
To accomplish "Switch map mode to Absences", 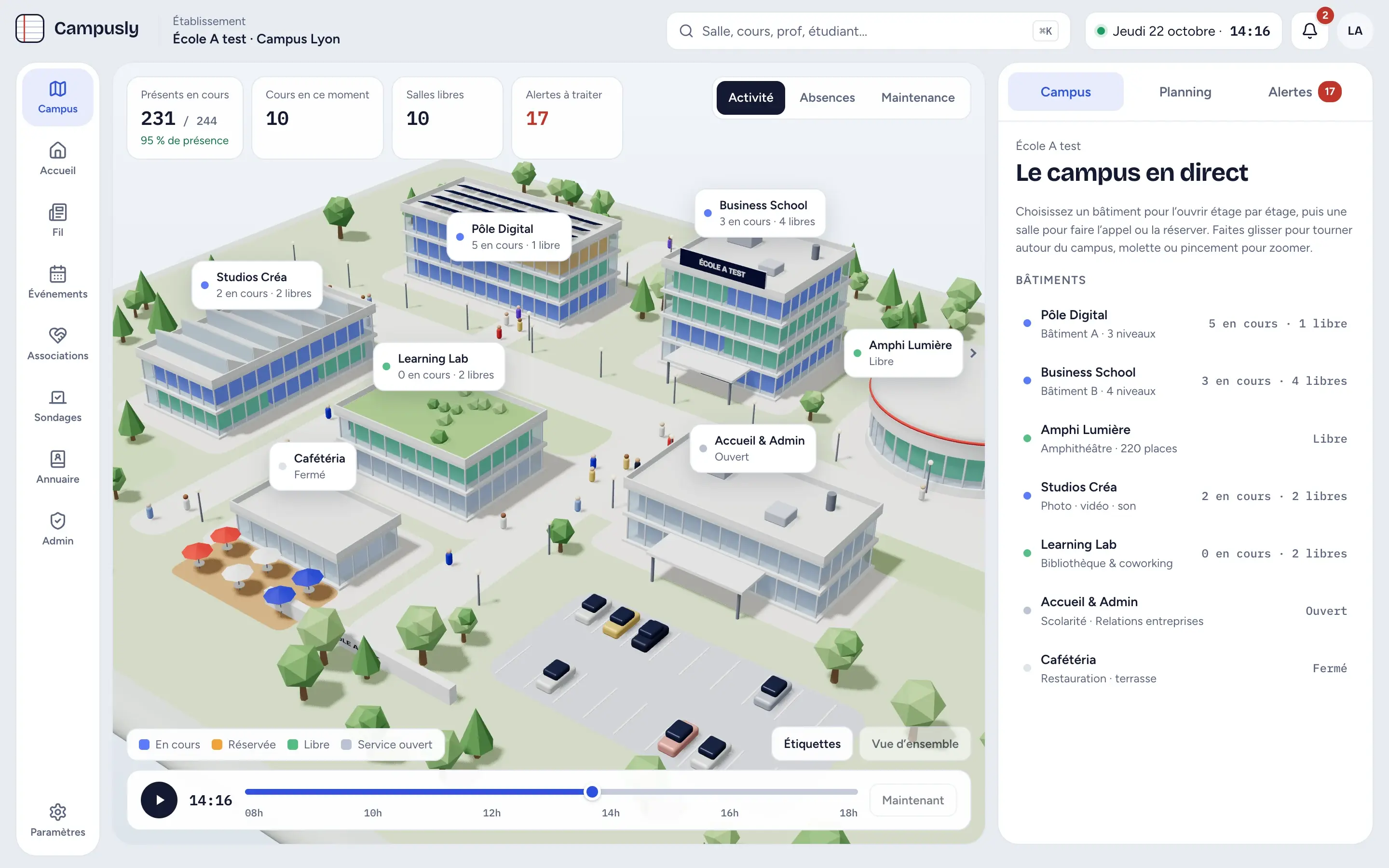I will (x=827, y=97).
